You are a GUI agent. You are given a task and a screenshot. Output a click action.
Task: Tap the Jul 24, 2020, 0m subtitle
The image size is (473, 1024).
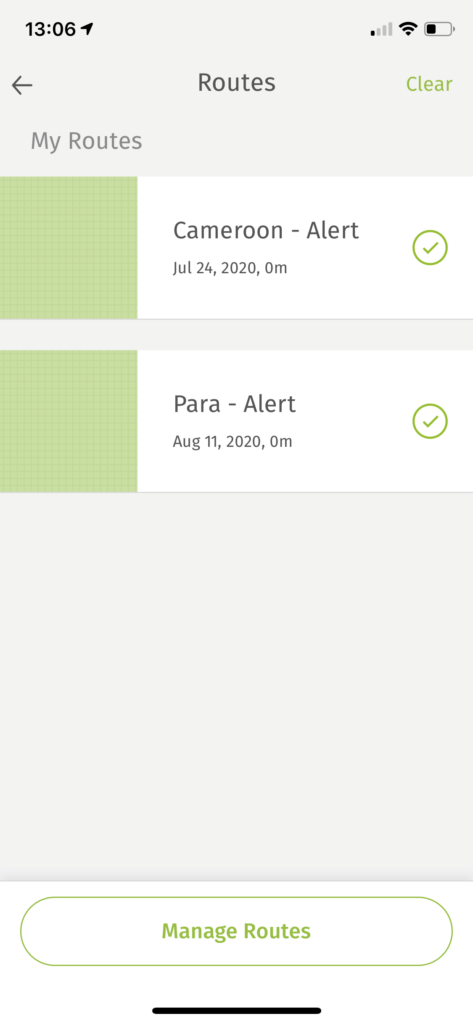coord(230,268)
